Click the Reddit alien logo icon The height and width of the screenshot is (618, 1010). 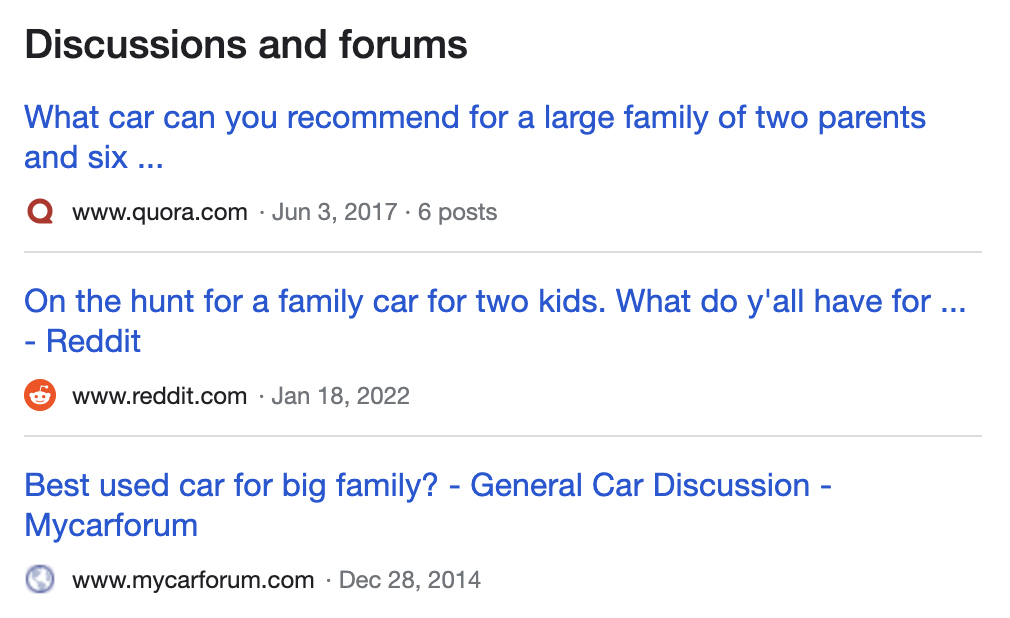pyautogui.click(x=40, y=396)
